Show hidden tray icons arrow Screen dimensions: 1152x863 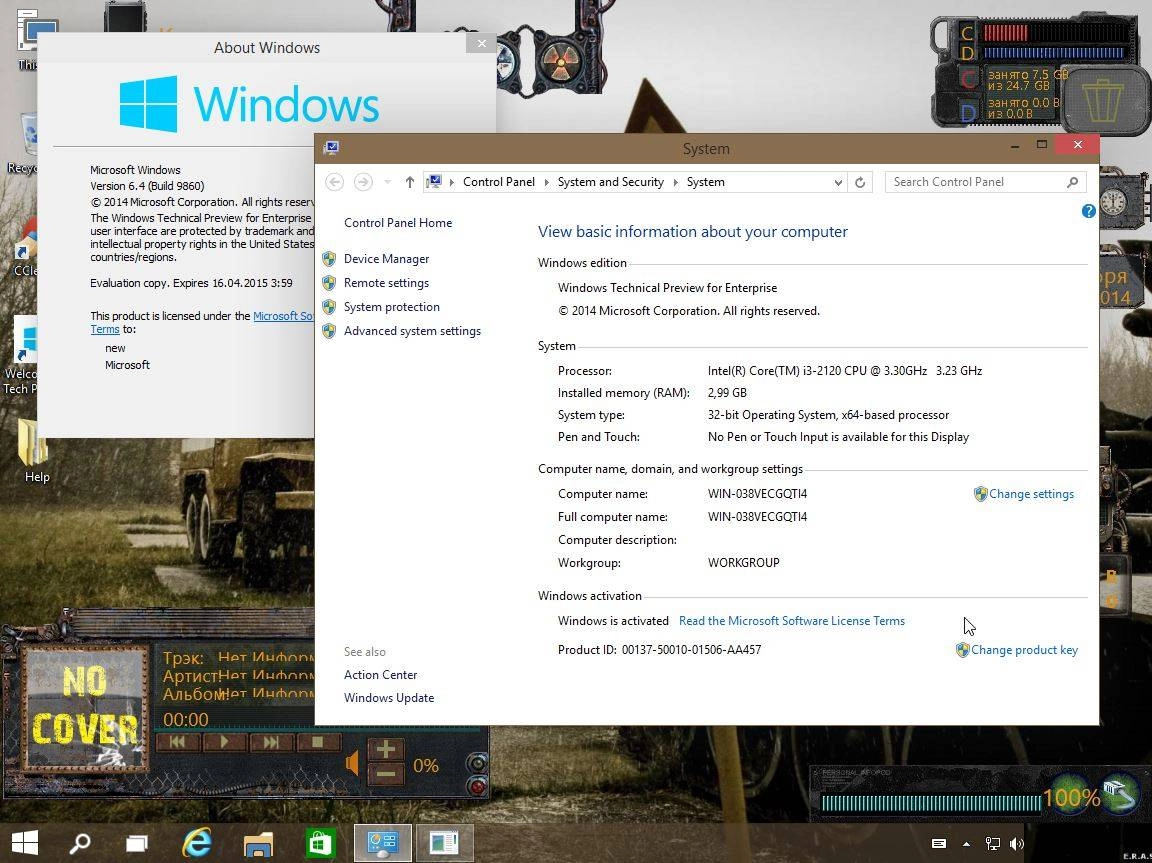(x=966, y=844)
